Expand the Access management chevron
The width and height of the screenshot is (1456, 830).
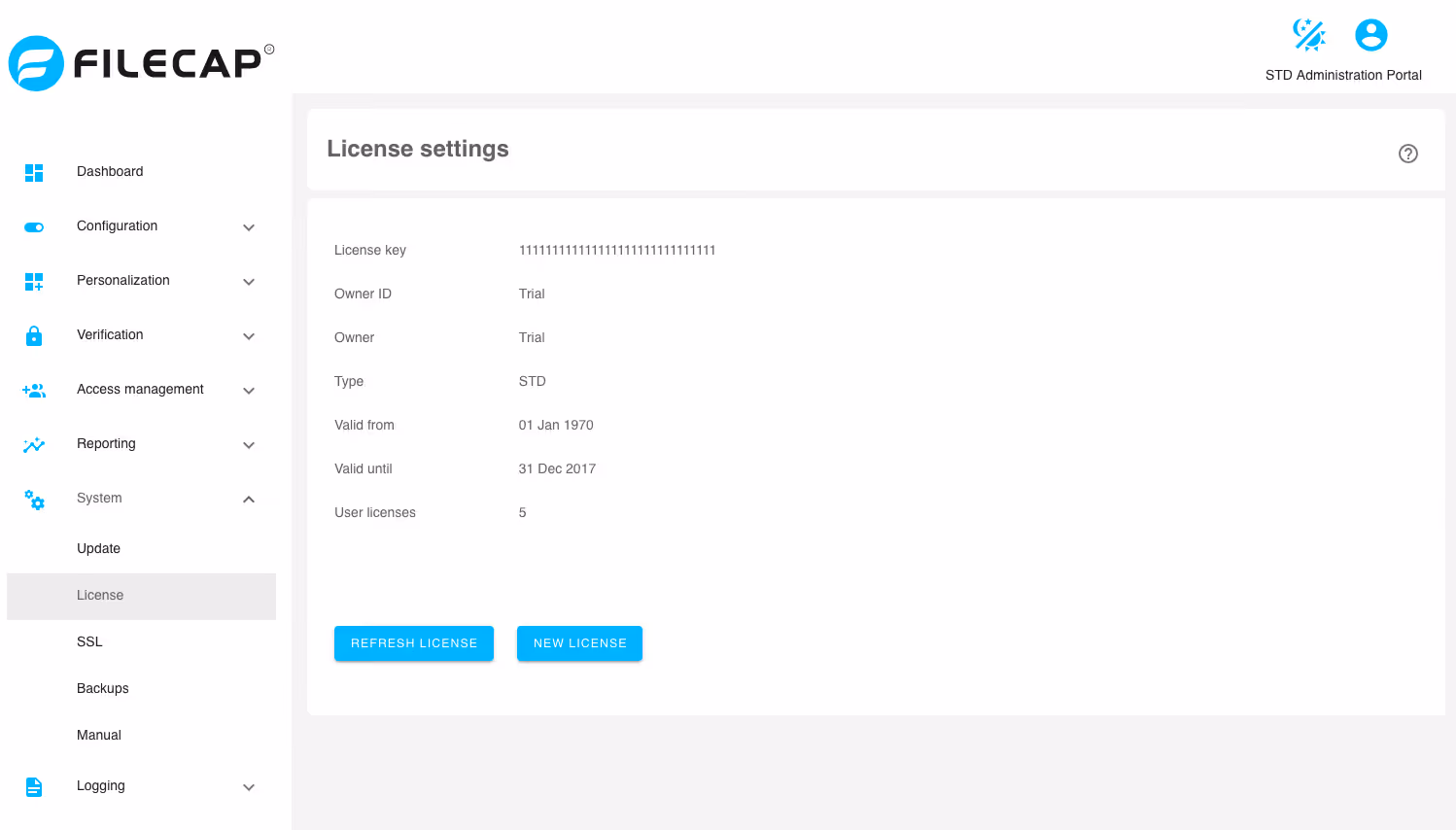tap(249, 391)
